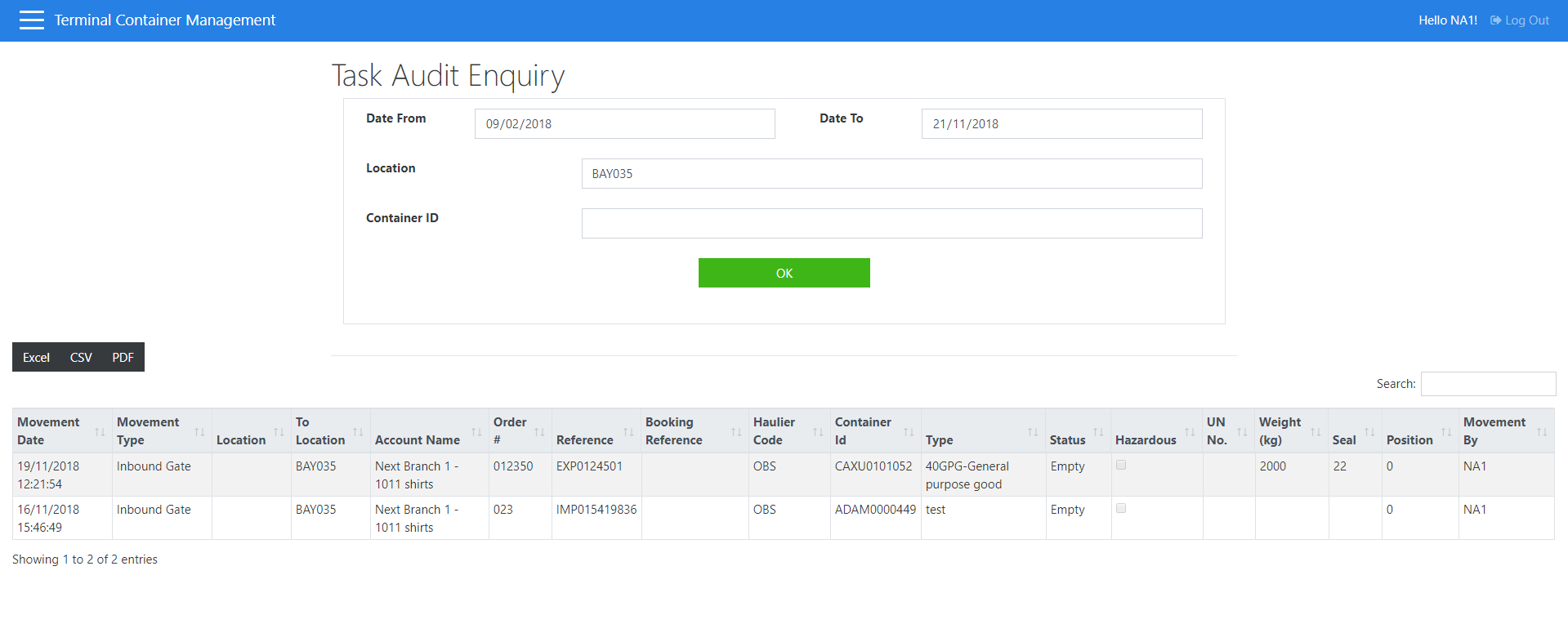Click the Container ID input field
Image resolution: width=1568 pixels, height=642 pixels.
point(891,224)
